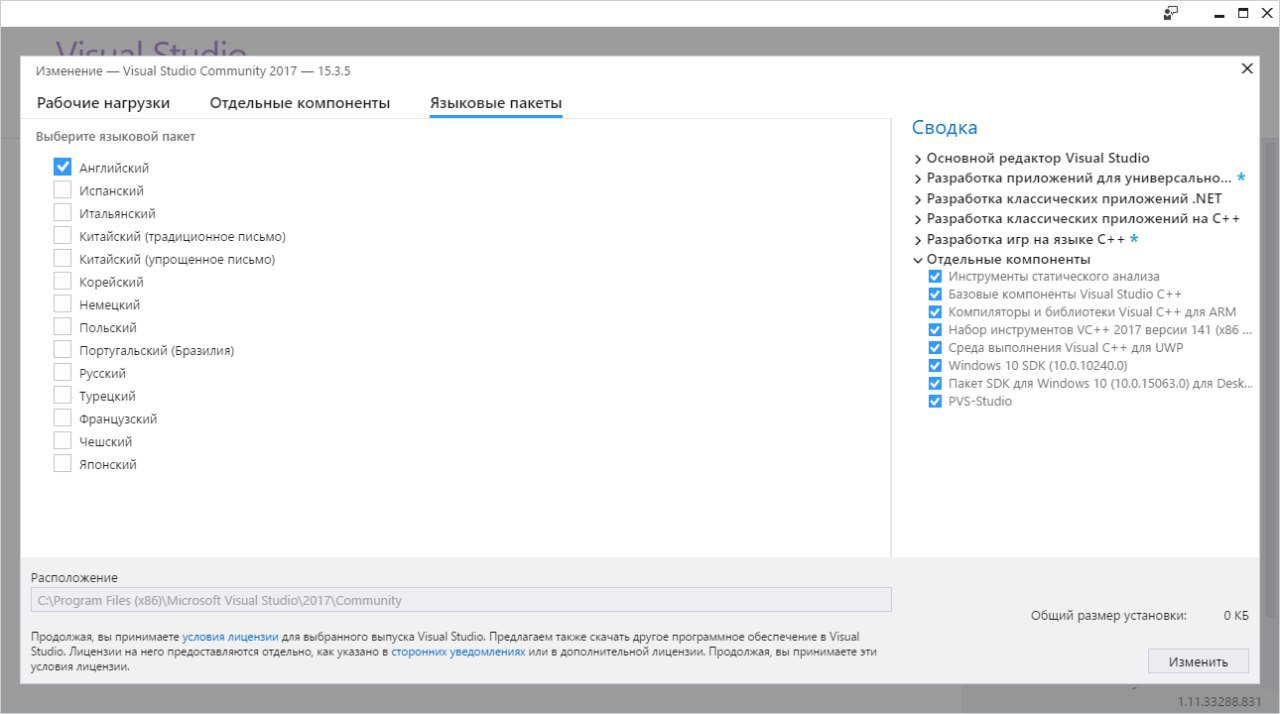Expand Разработка приложений для универсальной summary item
The width and height of the screenshot is (1280, 714).
pos(917,178)
